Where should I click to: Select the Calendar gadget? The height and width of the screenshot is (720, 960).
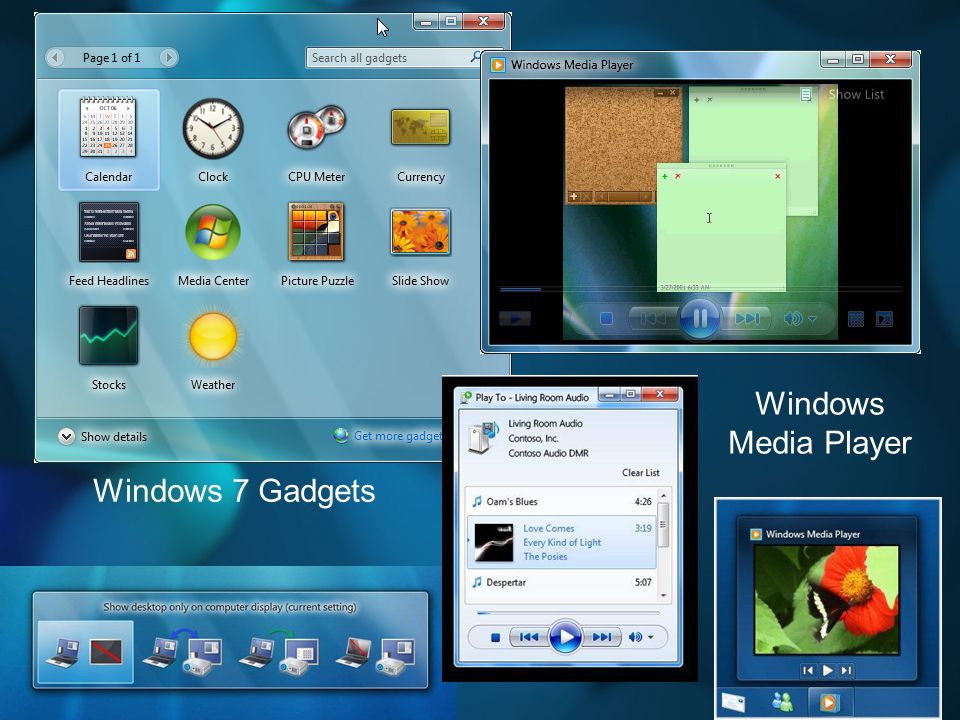[x=108, y=140]
